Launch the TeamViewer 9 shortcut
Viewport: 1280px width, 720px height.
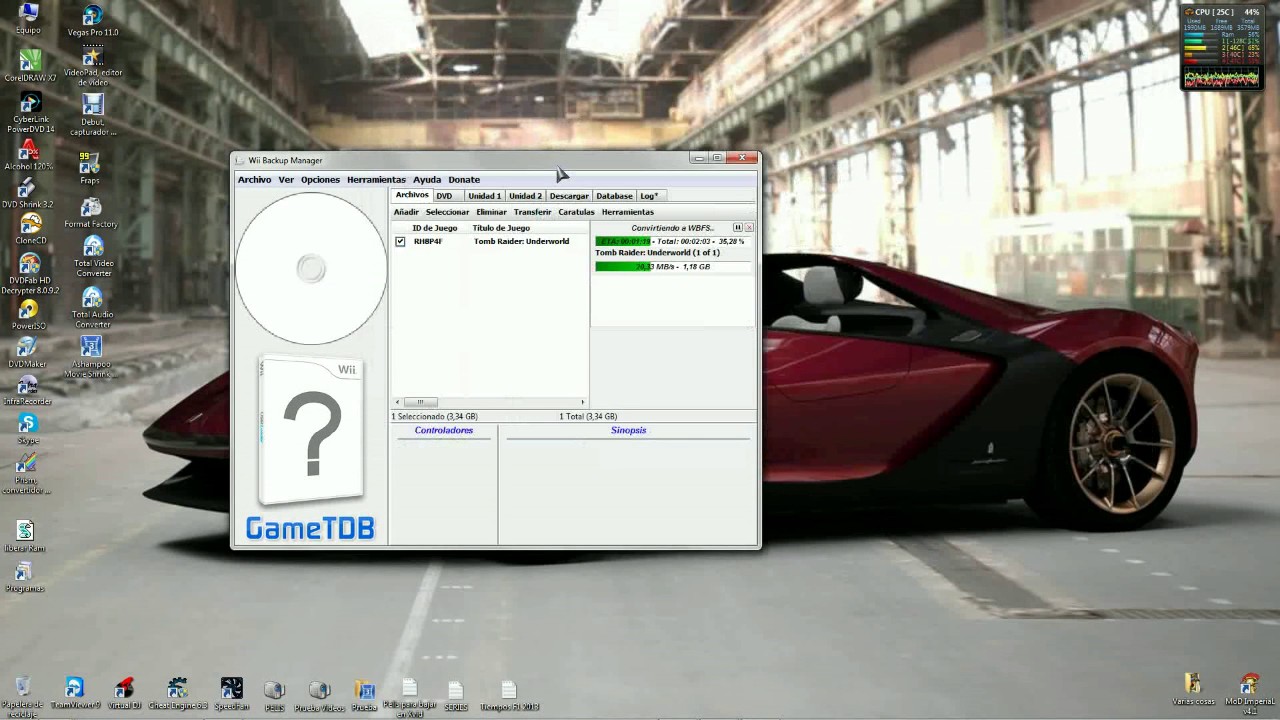click(x=75, y=694)
